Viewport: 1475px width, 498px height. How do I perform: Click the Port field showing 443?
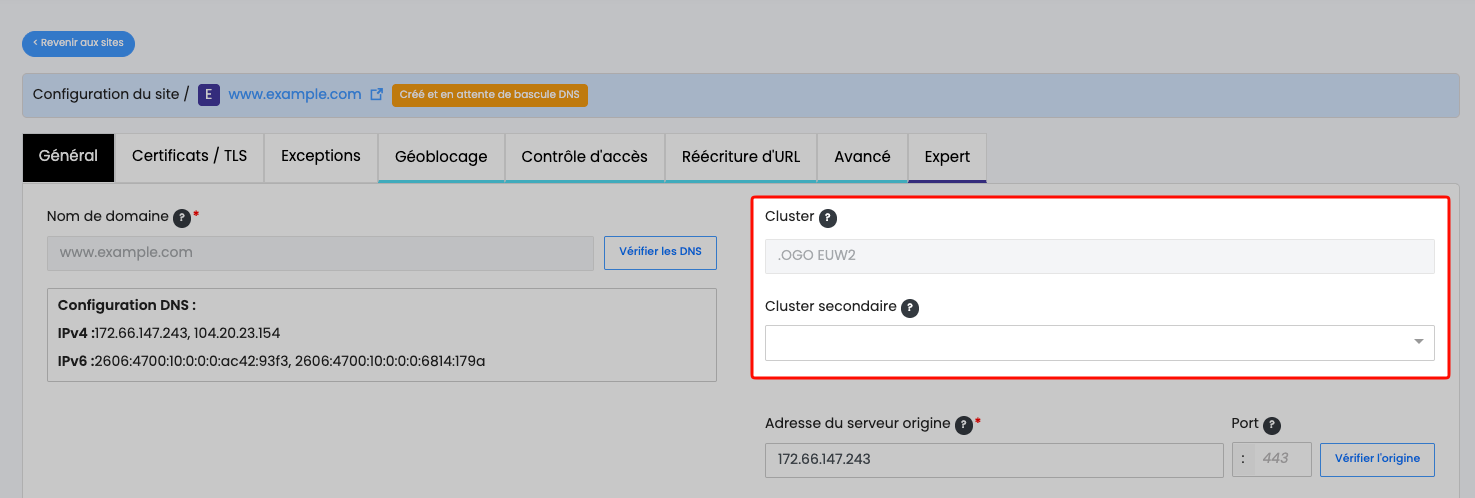1272,460
